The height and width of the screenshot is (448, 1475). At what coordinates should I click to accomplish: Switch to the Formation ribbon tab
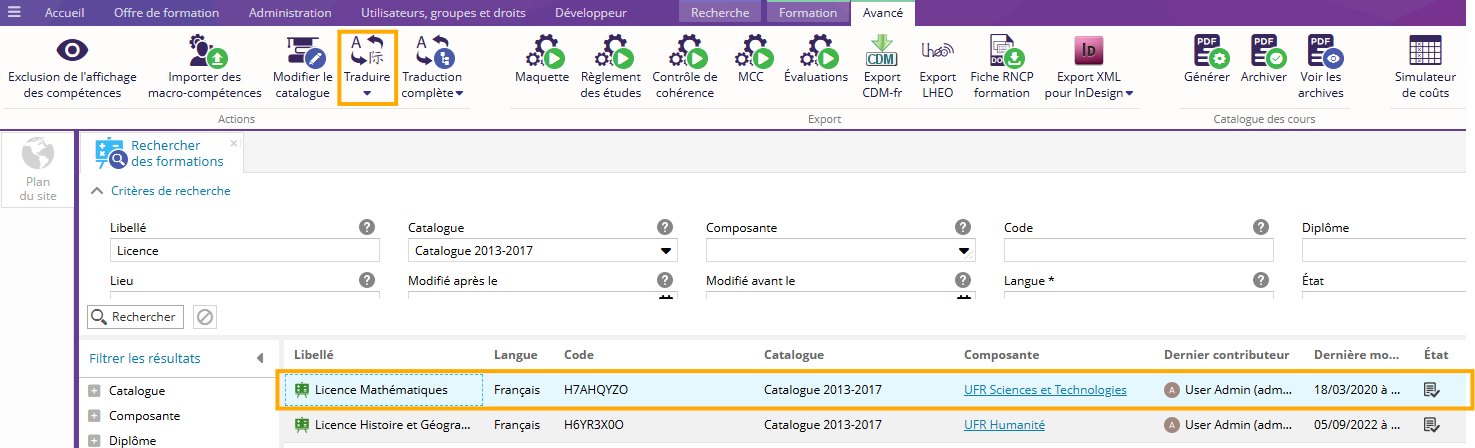tap(807, 13)
